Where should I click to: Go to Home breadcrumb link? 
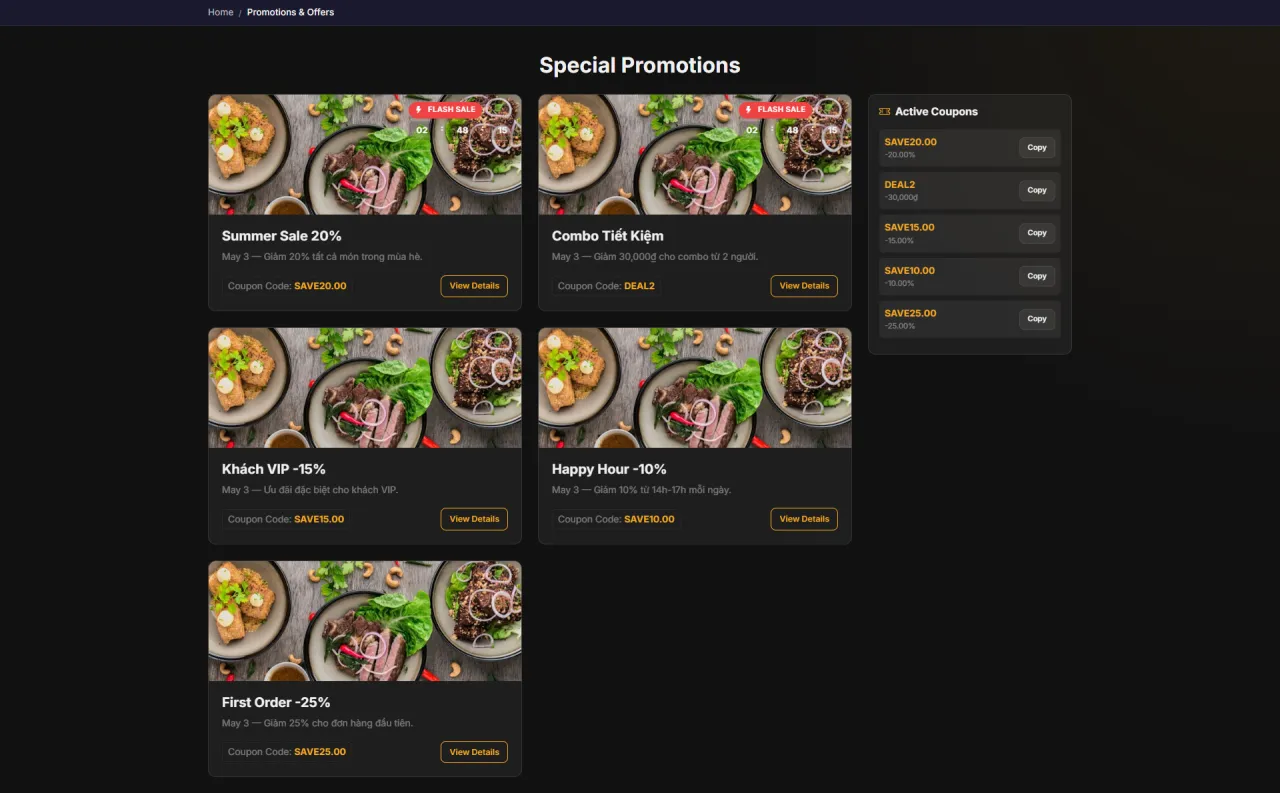(220, 12)
